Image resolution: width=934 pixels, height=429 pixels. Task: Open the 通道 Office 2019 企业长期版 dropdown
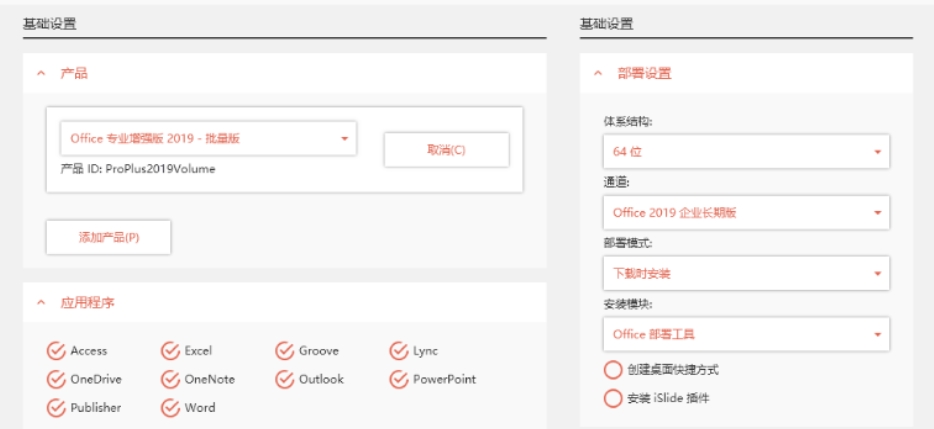point(745,212)
